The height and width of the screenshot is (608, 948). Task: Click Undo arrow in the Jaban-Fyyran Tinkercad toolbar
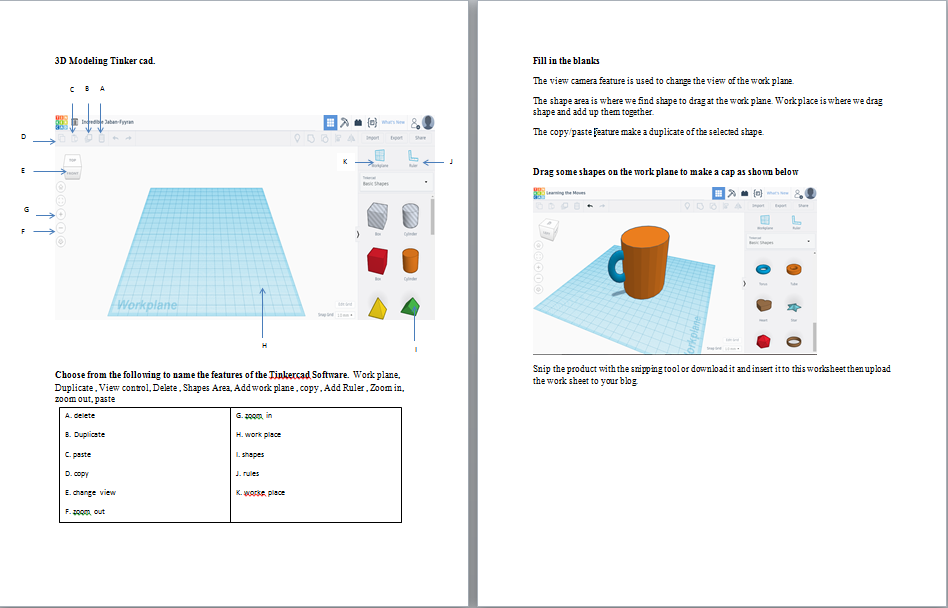coord(115,138)
